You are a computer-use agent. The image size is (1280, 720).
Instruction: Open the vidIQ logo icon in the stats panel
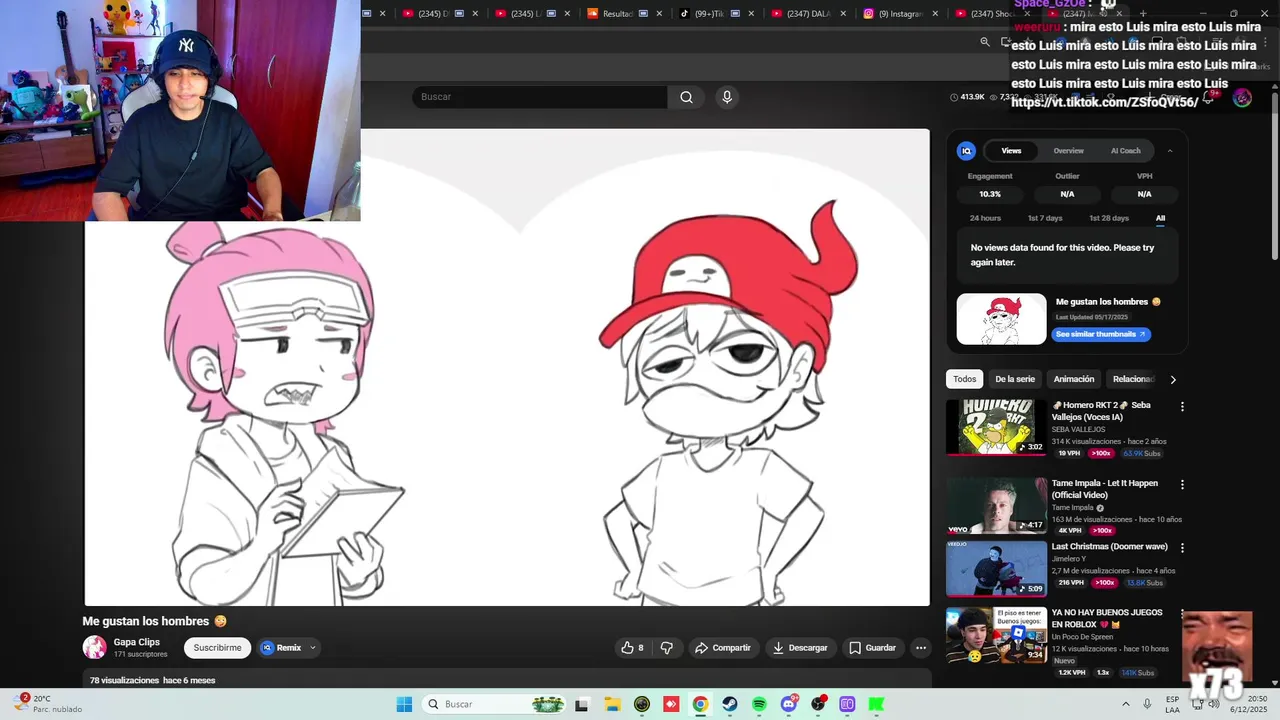coord(966,151)
